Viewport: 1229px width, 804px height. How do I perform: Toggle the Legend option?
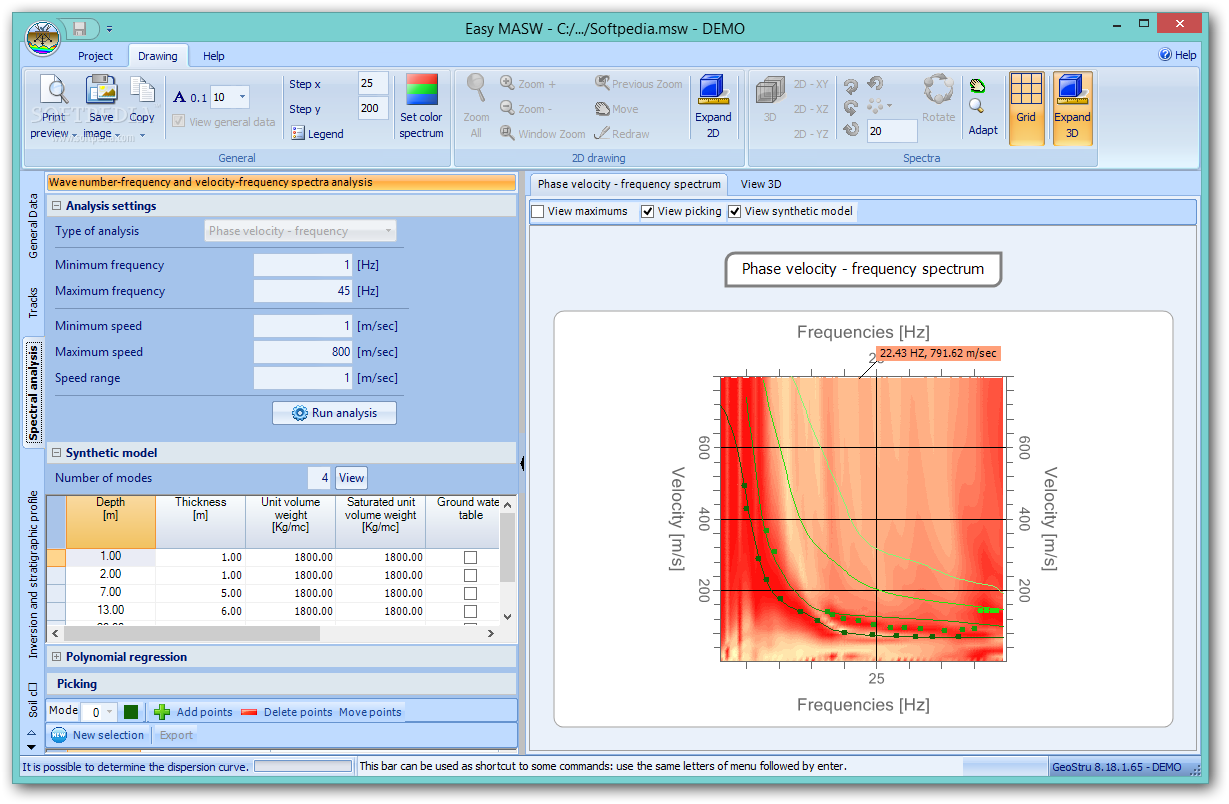tap(317, 134)
